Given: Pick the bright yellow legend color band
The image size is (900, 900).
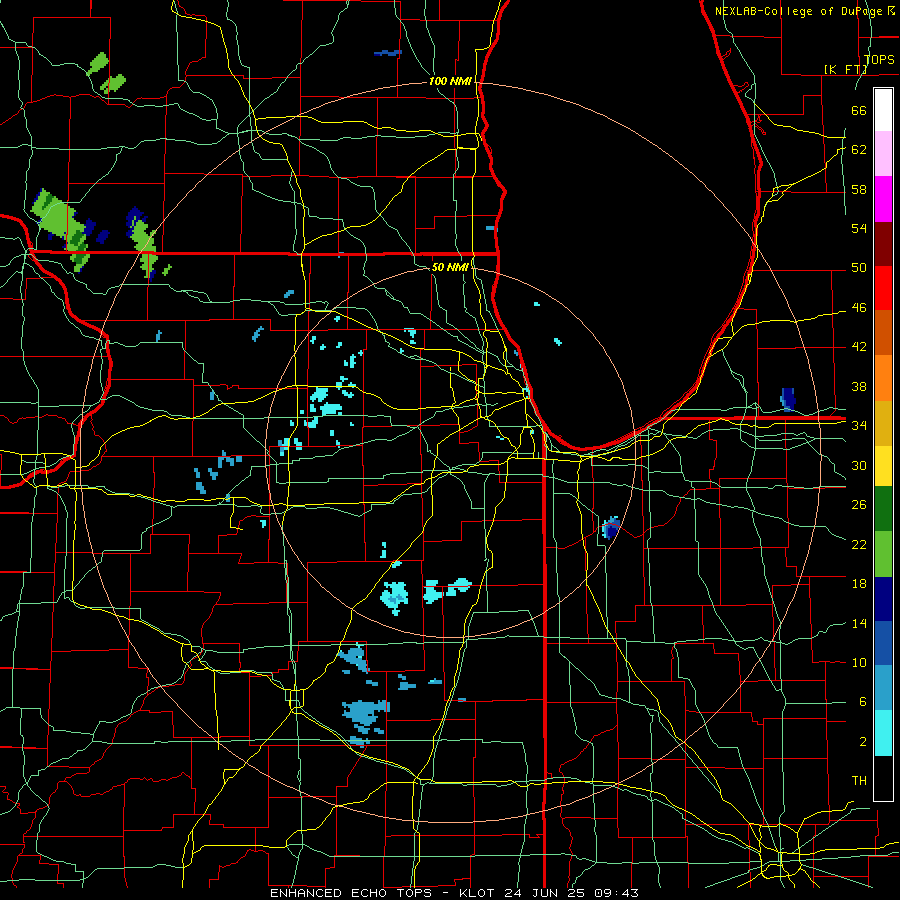Looking at the screenshot, I should (x=883, y=465).
